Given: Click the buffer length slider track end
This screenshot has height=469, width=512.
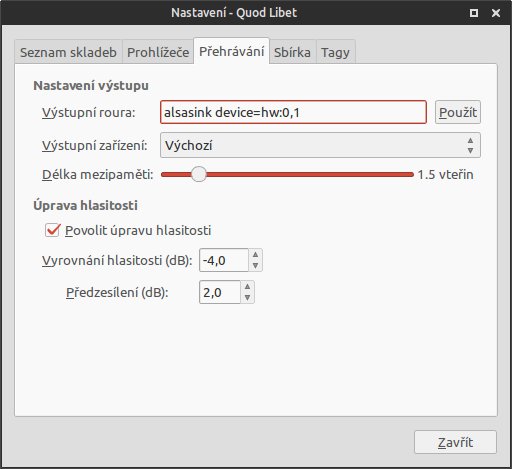Looking at the screenshot, I should coord(411,174).
